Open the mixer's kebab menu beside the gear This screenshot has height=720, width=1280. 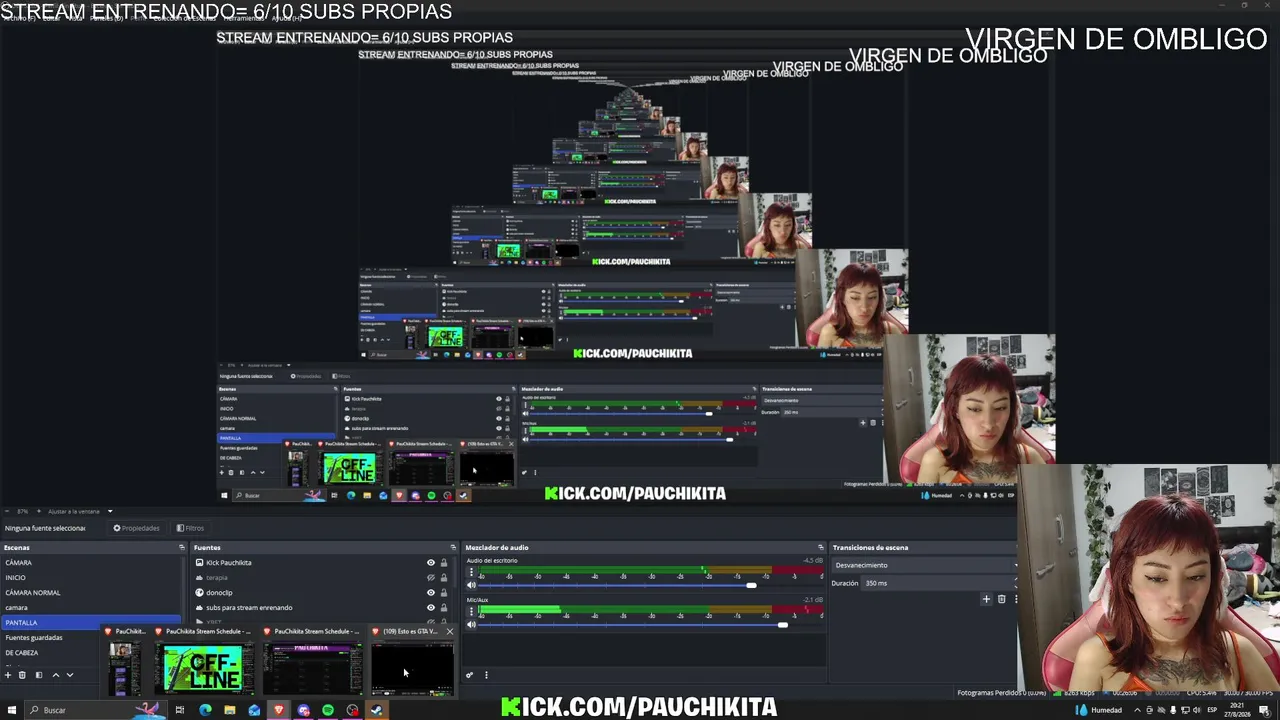click(x=486, y=675)
